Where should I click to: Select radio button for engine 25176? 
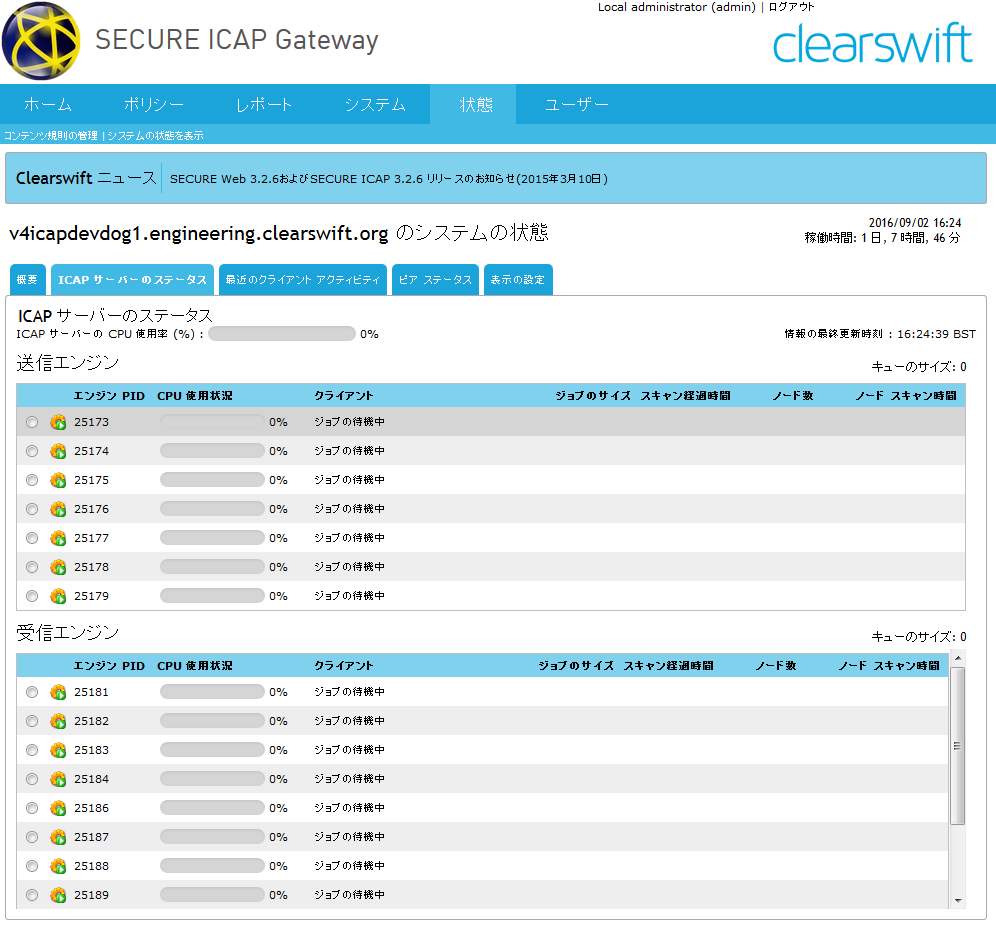(32, 509)
